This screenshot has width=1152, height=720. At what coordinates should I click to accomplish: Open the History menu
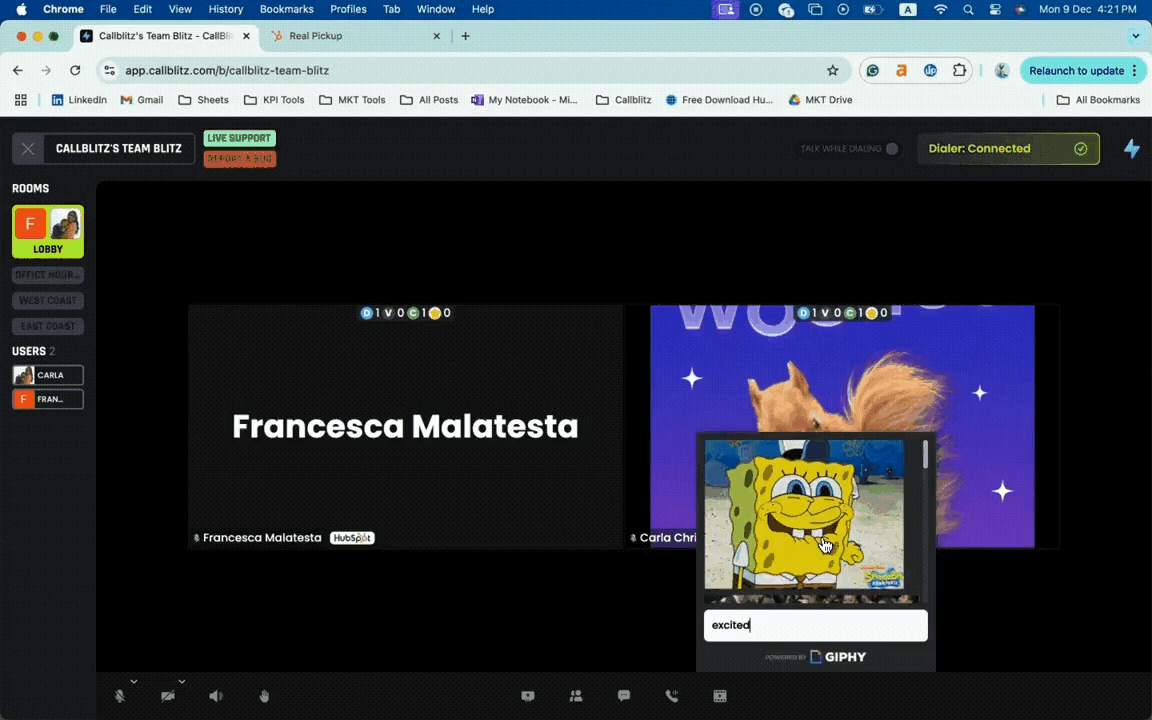pos(226,9)
